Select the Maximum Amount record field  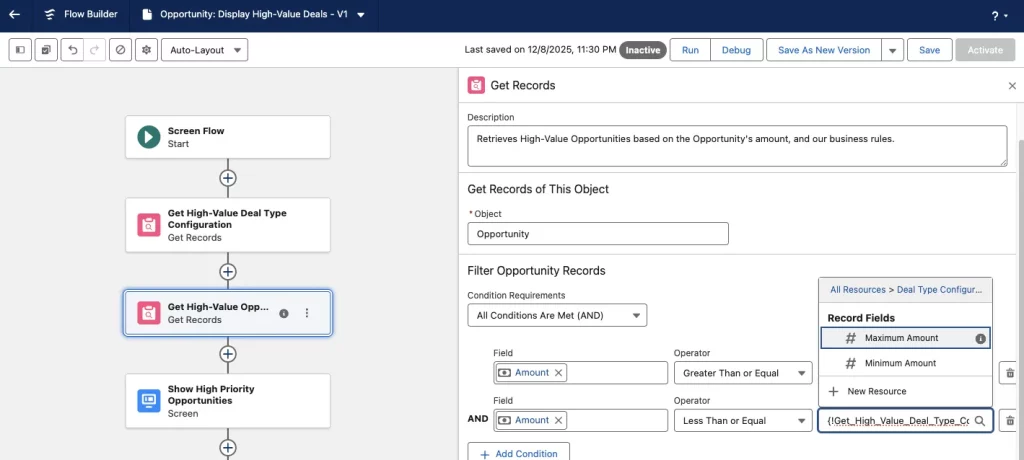(905, 338)
